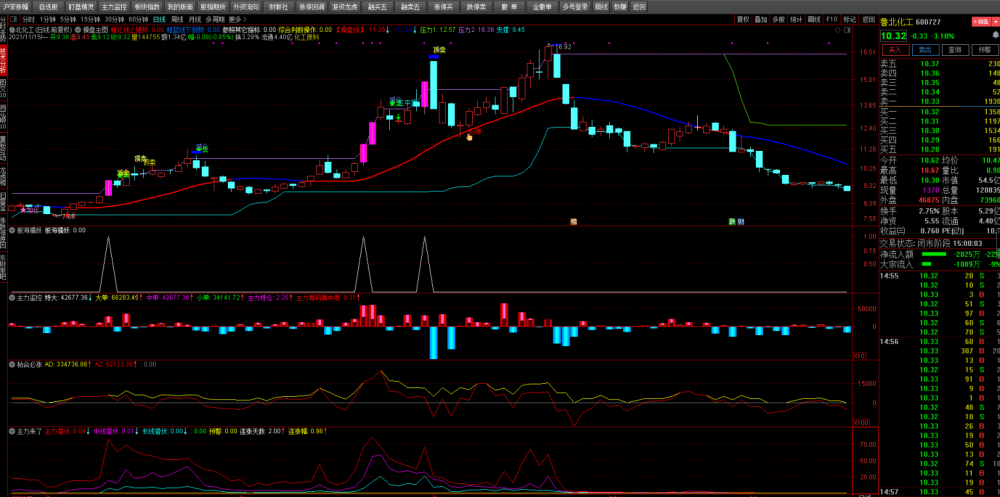The height and width of the screenshot is (497, 1000).
Task: Click the 卖一 ask price 10.33
Action: pos(929,101)
